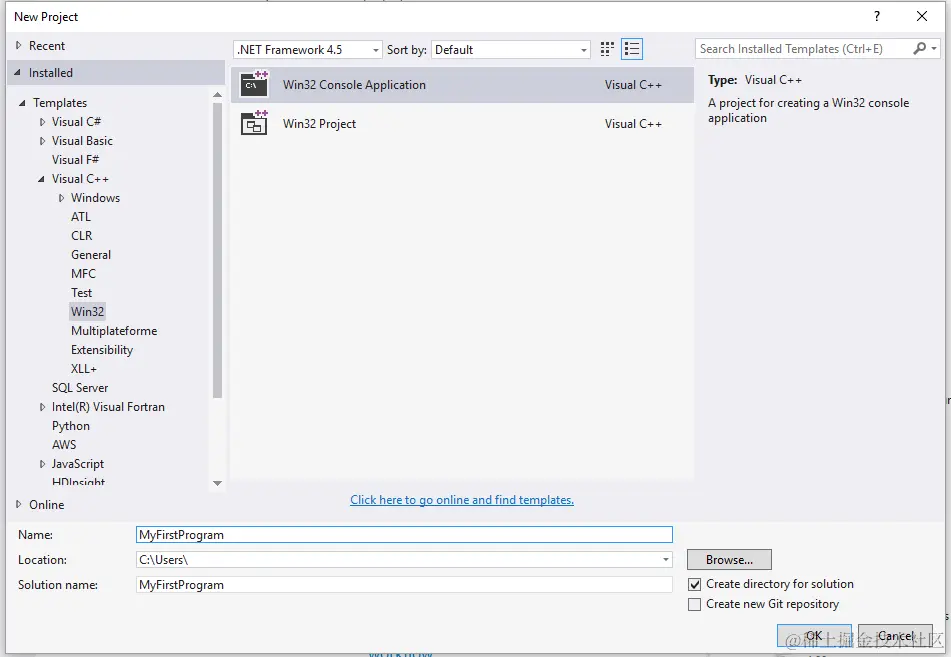Collapse the Templates tree node
951x657 pixels.
click(x=22, y=103)
